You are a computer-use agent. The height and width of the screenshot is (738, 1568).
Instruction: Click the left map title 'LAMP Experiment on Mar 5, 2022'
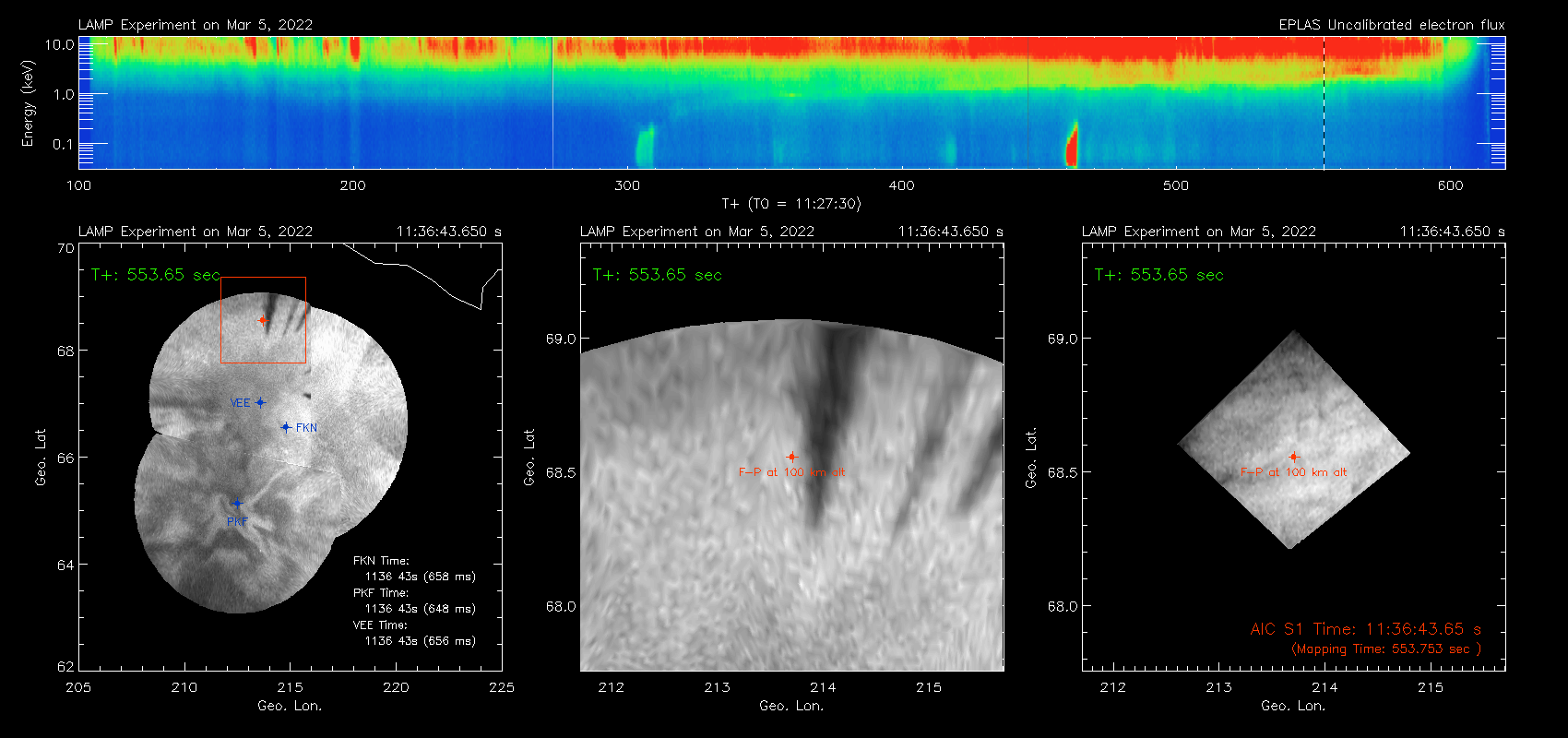[196, 232]
